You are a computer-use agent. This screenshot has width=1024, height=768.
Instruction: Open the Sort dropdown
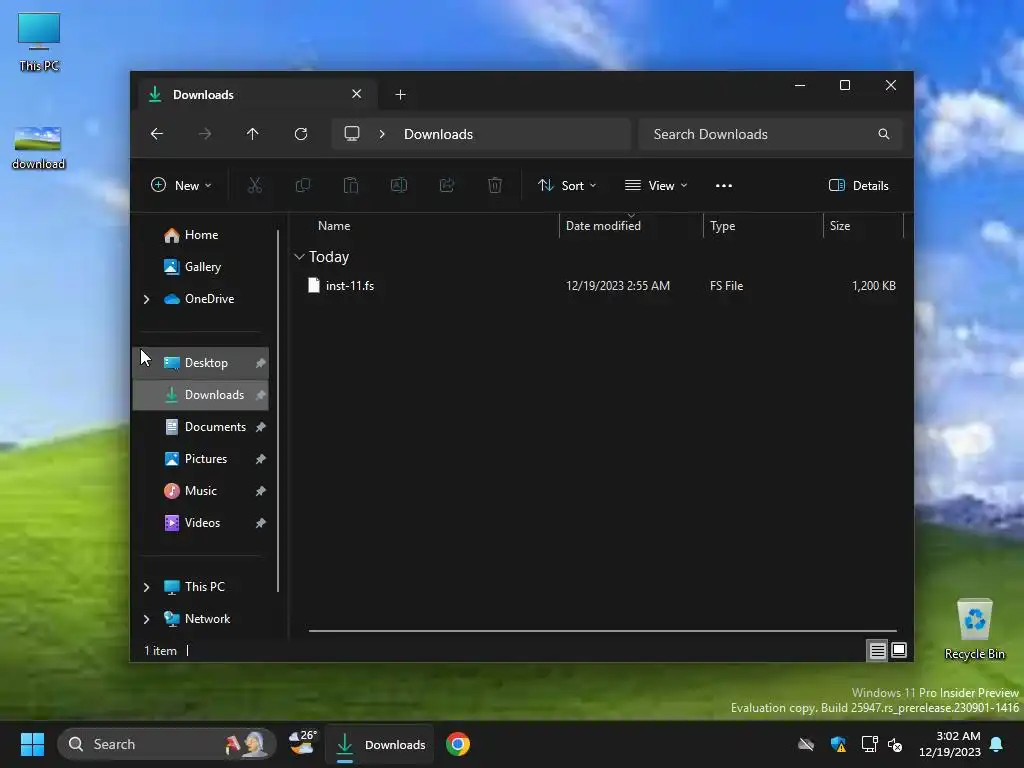tap(567, 185)
